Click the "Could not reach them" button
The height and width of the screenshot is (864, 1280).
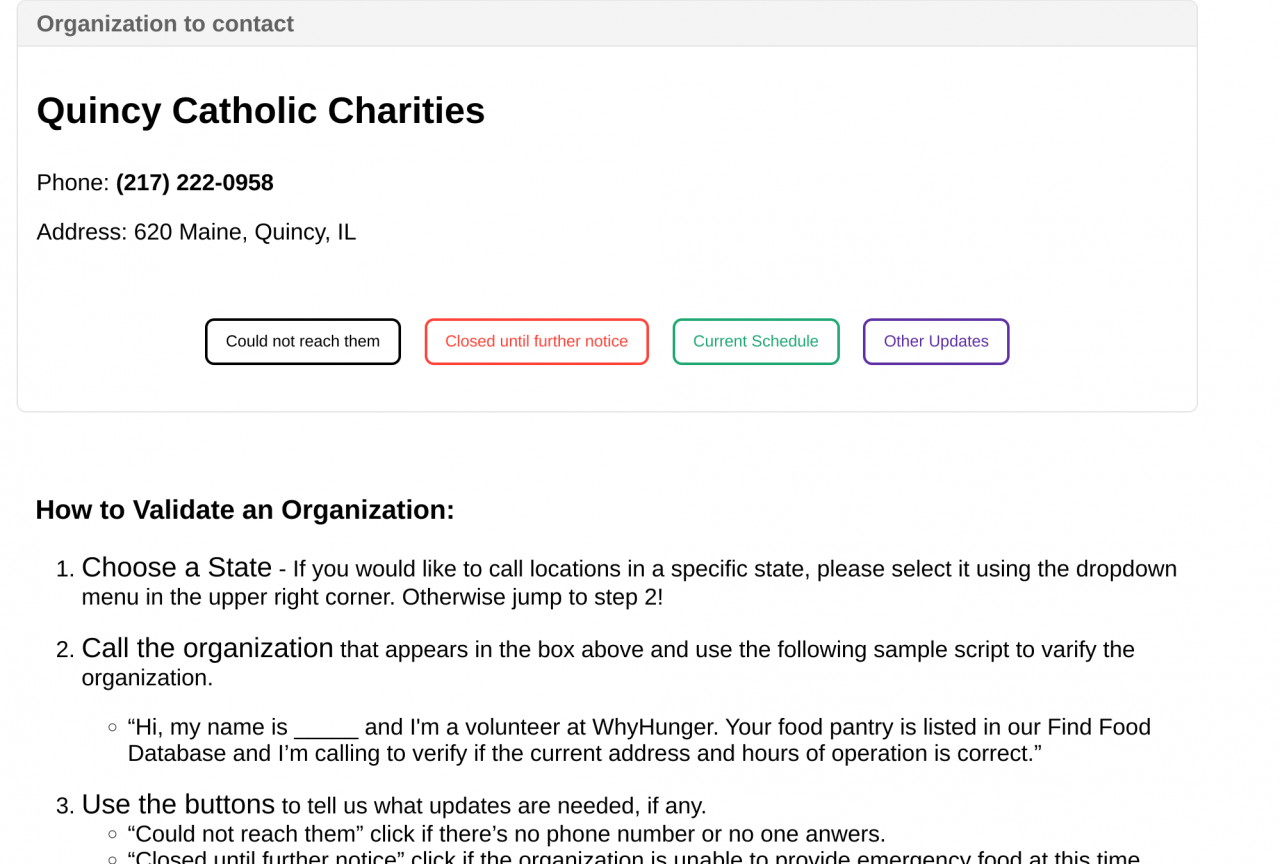[303, 341]
